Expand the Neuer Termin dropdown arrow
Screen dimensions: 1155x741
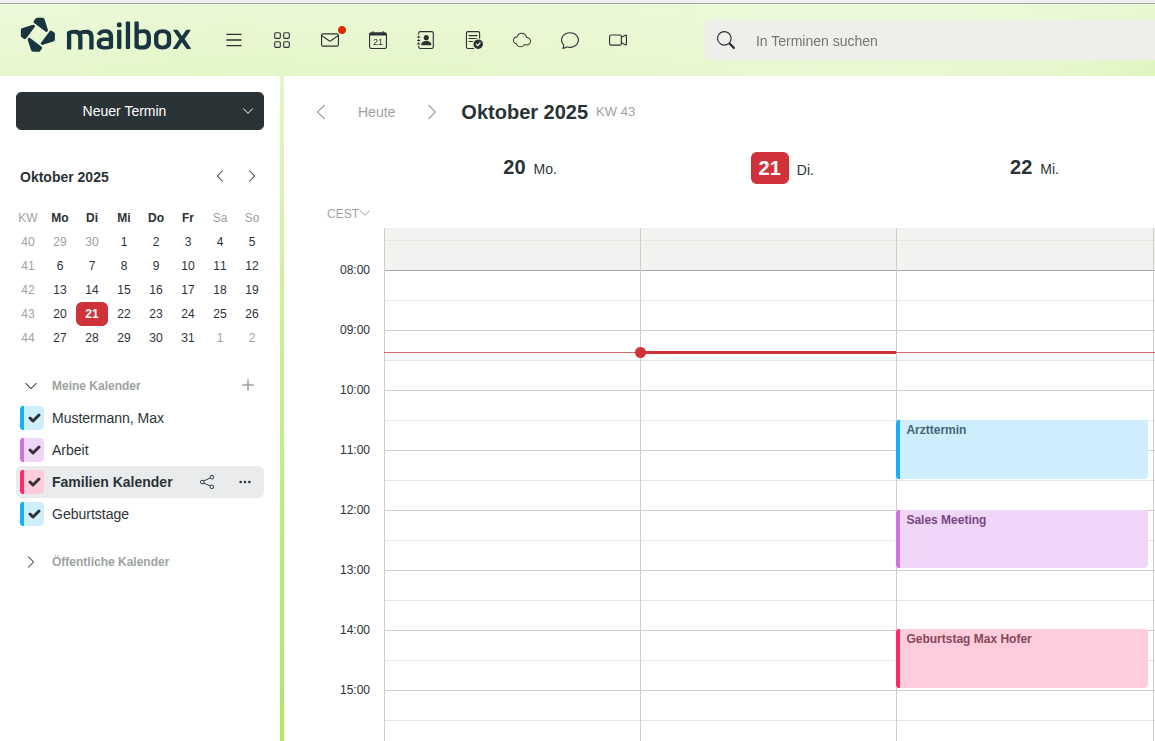pyautogui.click(x=248, y=111)
